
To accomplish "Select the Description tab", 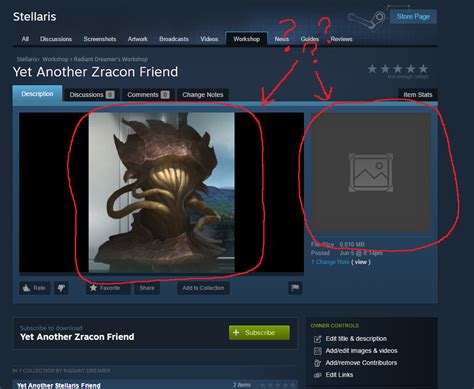I will (x=37, y=94).
